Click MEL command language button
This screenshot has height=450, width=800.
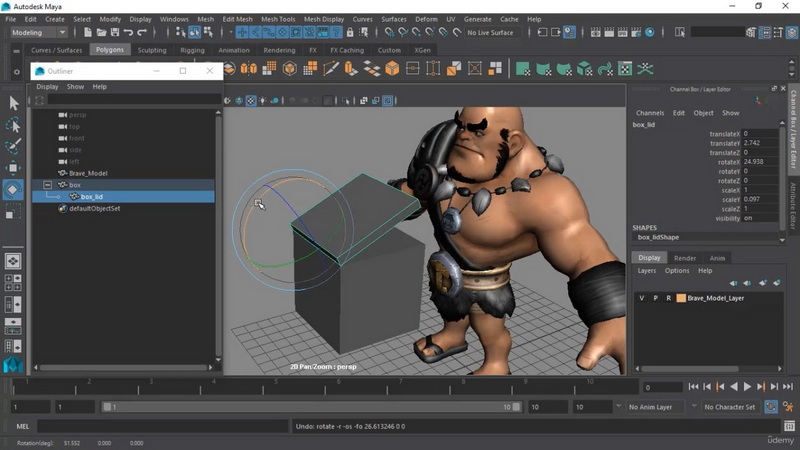(x=23, y=426)
